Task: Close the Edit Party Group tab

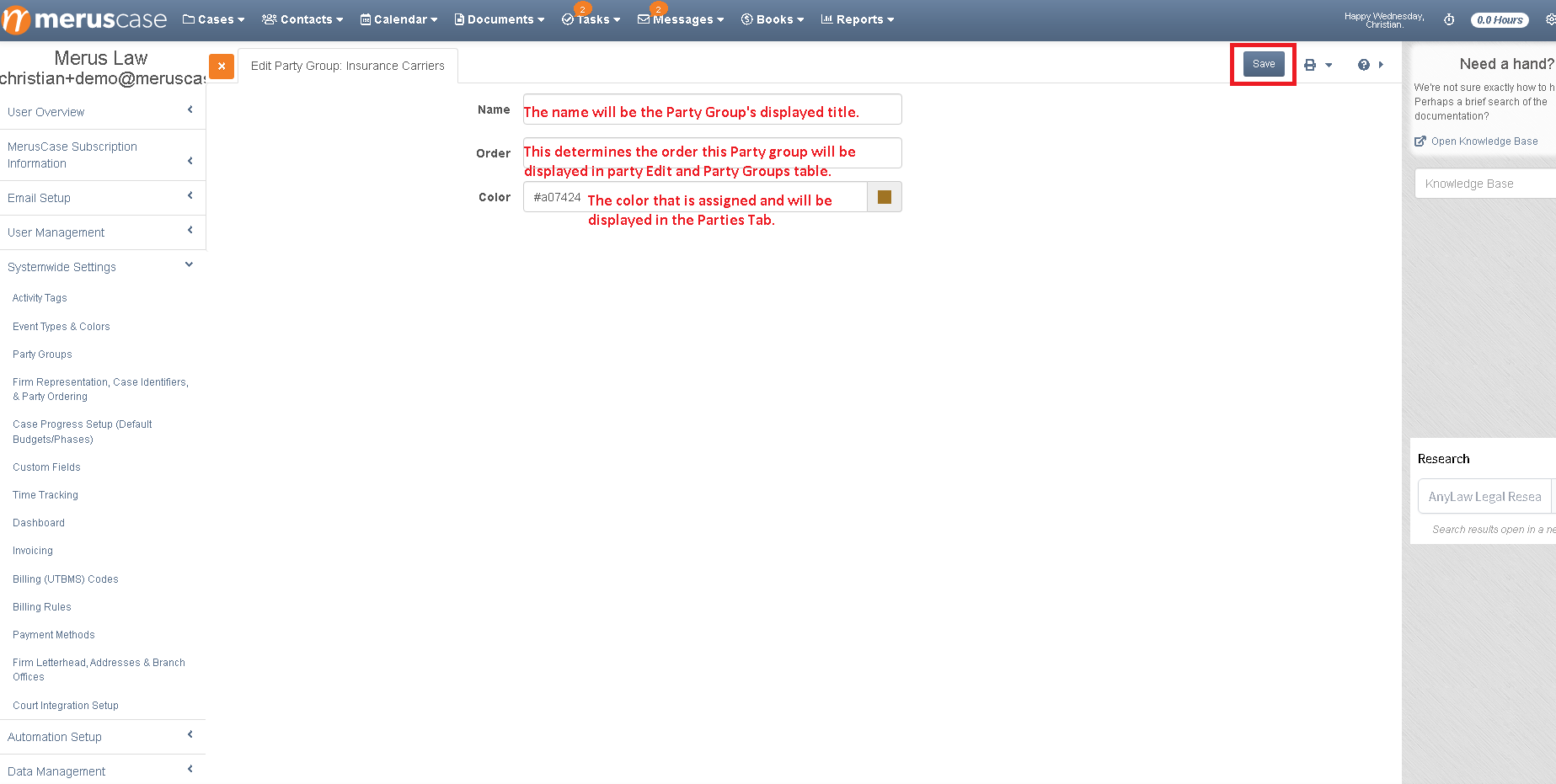Action: click(x=222, y=66)
